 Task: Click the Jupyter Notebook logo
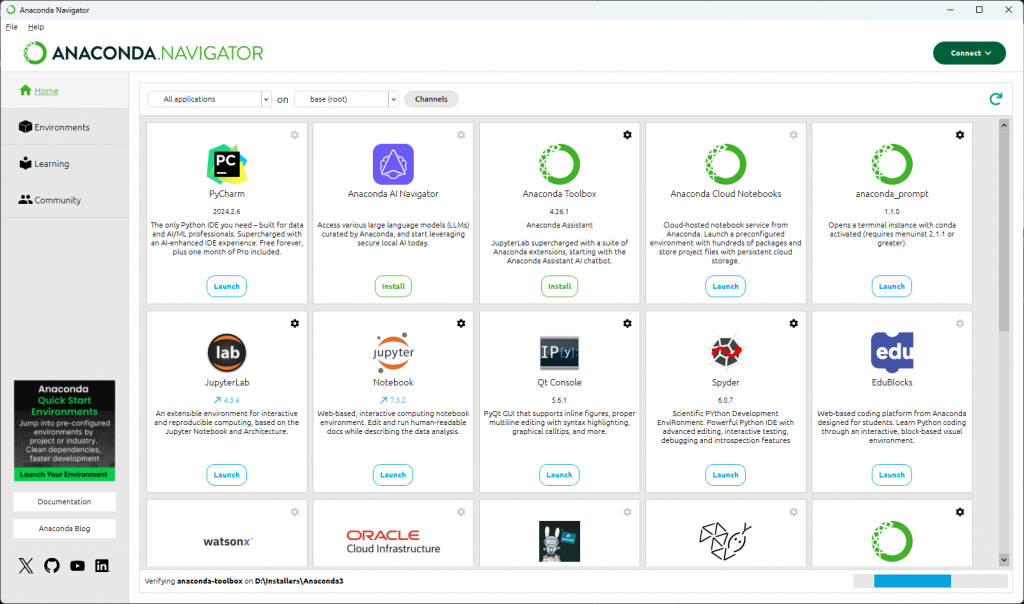393,353
